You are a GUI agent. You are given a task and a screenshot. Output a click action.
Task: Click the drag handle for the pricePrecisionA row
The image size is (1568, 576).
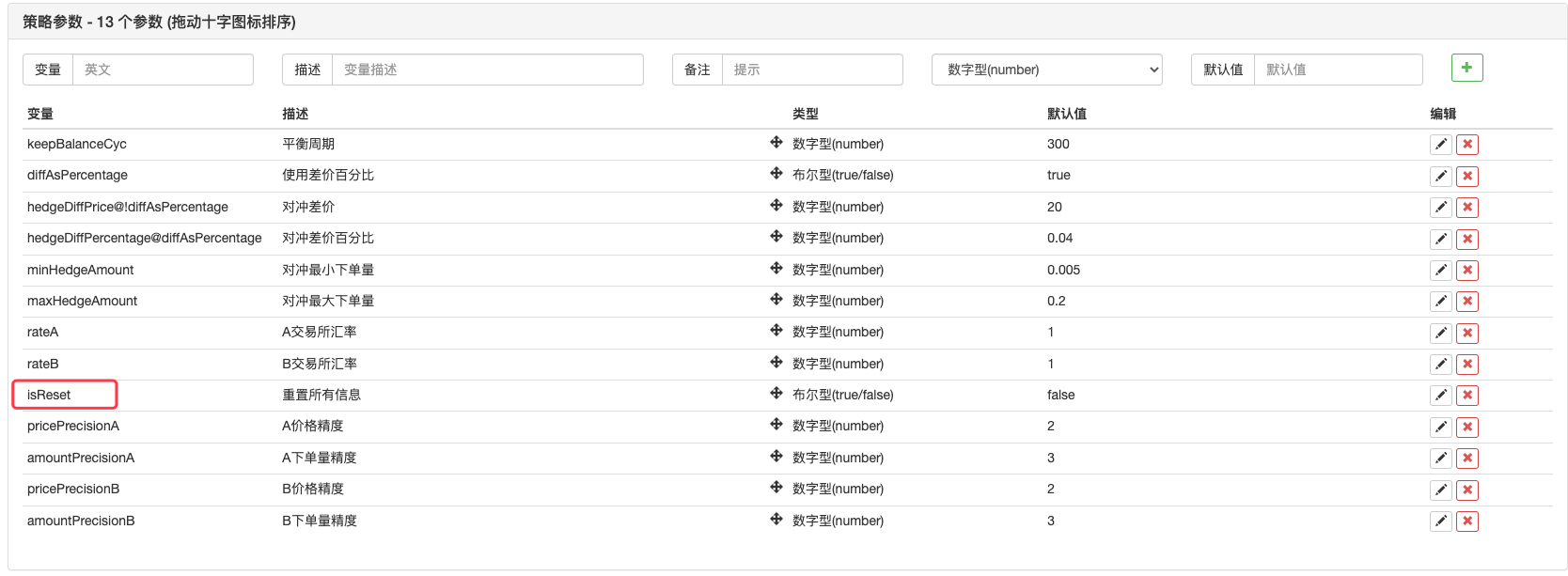[776, 425]
